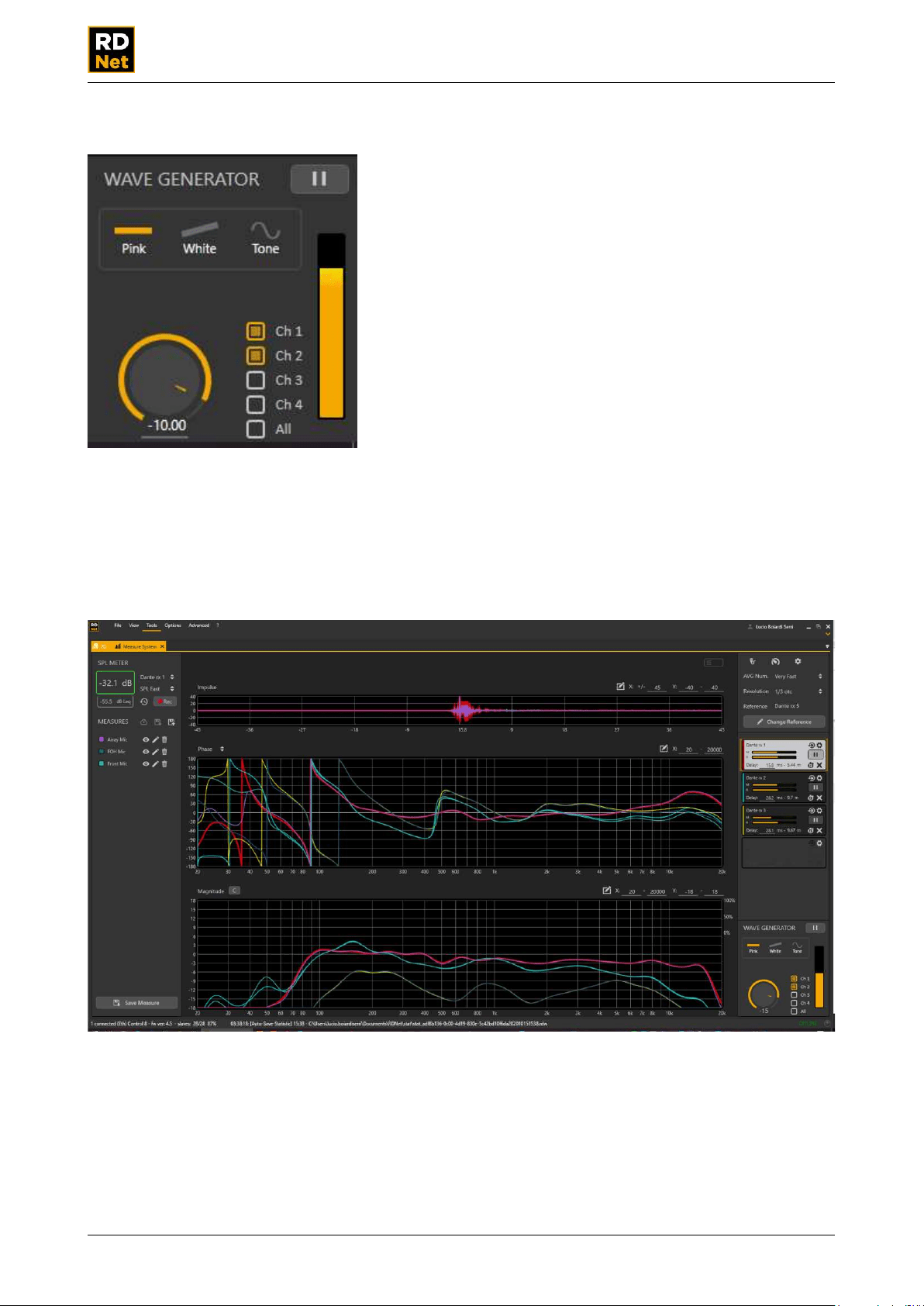The image size is (924, 1306).
Task: Click the gauge meter icon in right panel
Action: pyautogui.click(x=775, y=661)
